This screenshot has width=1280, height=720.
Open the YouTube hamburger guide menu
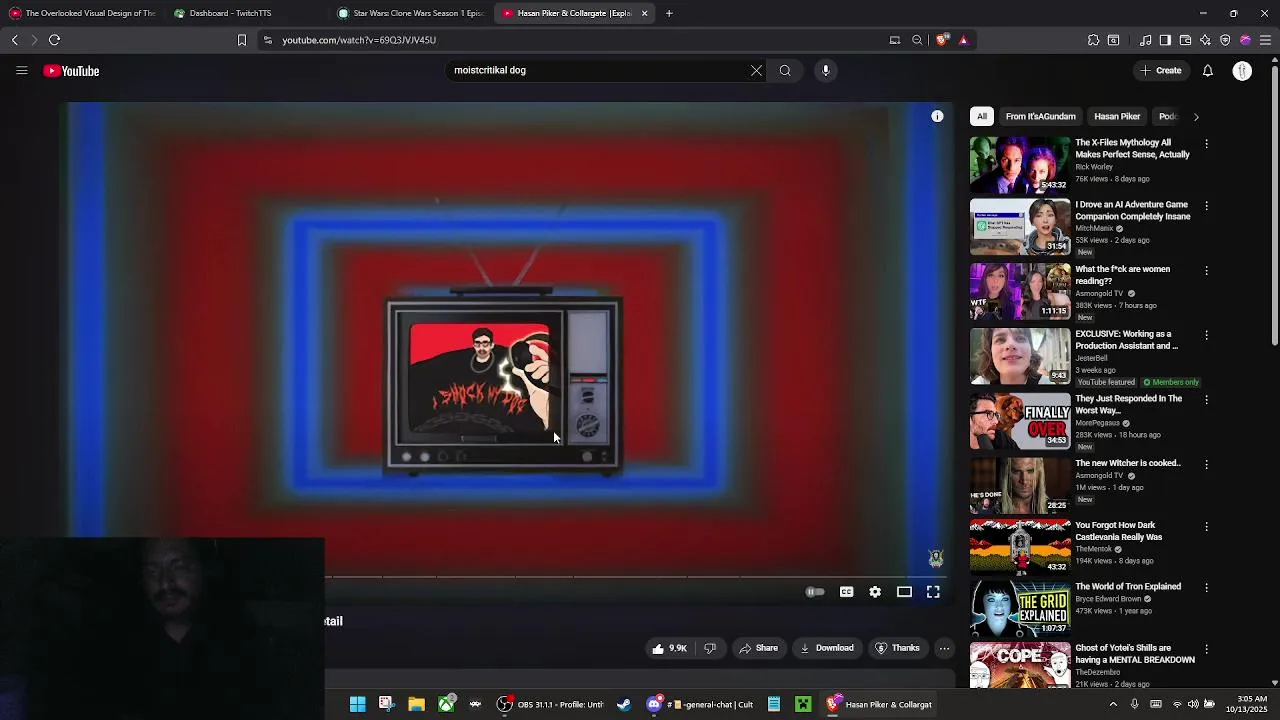[x=21, y=71]
